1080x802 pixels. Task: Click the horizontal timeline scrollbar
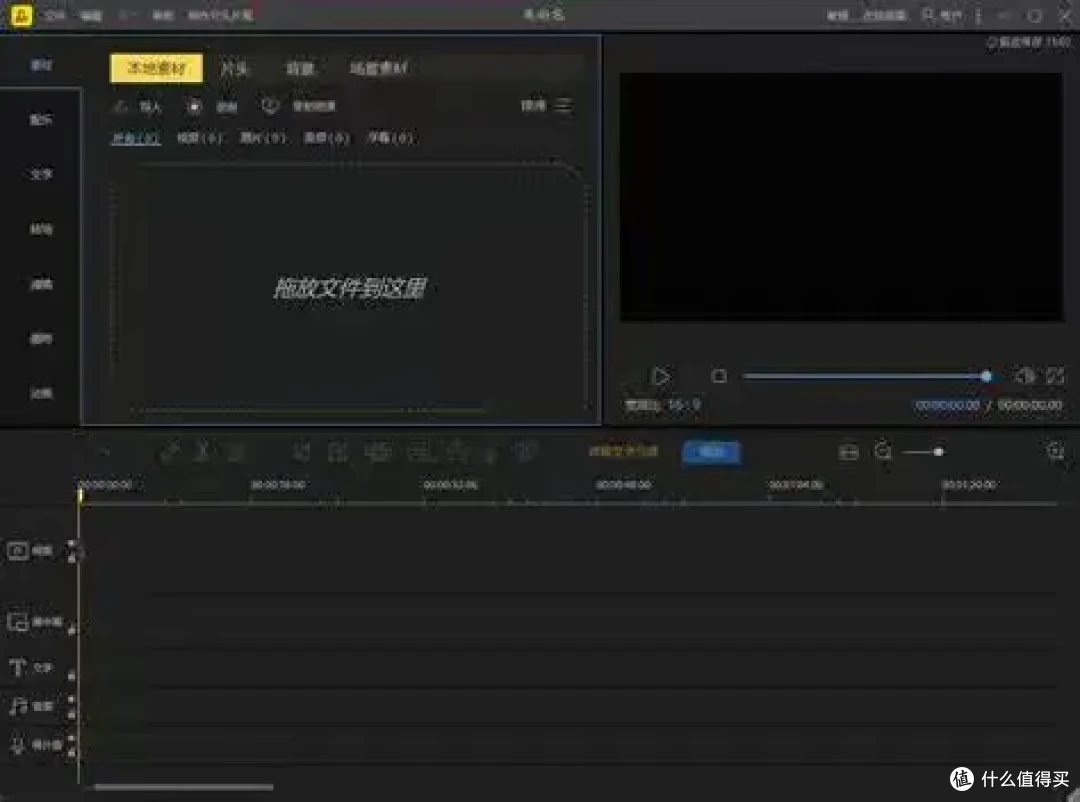point(184,787)
